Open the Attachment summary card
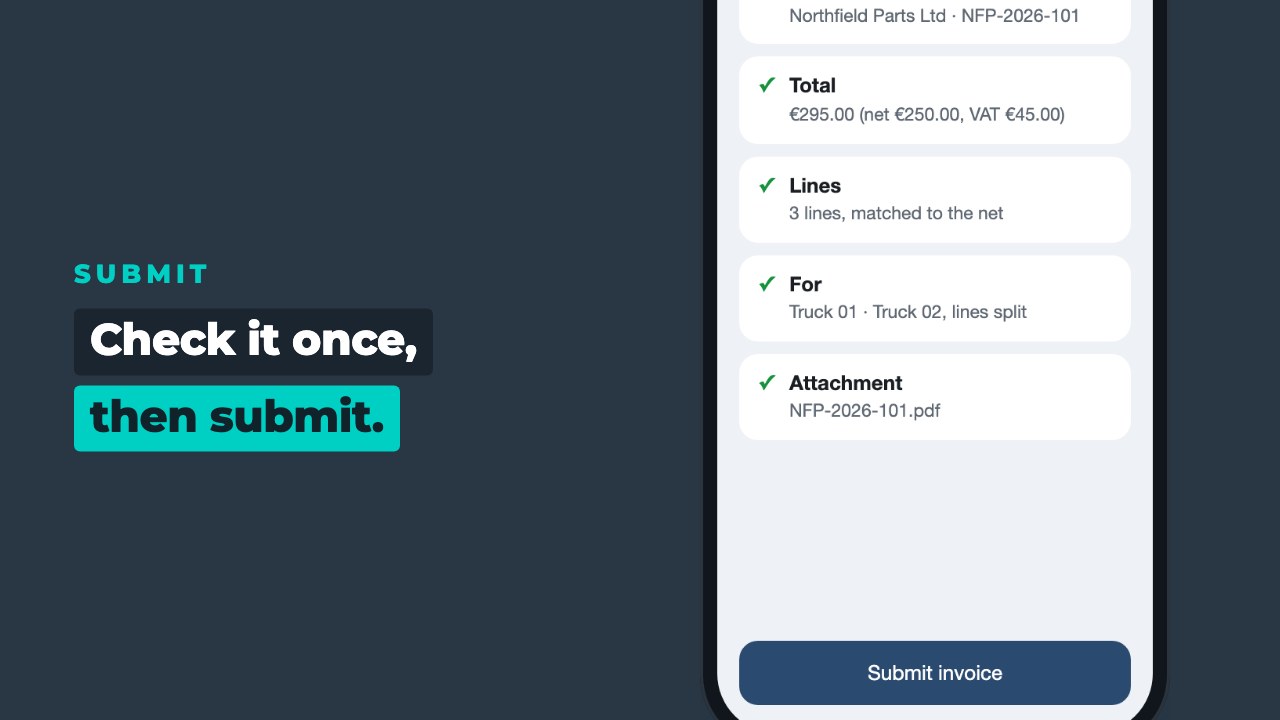 [935, 397]
